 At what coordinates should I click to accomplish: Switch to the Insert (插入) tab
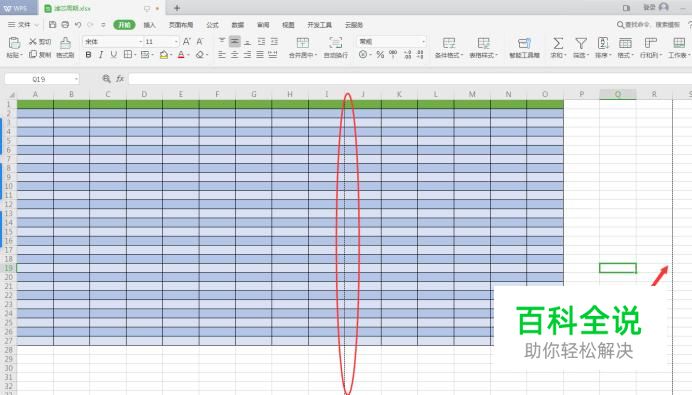[150, 25]
